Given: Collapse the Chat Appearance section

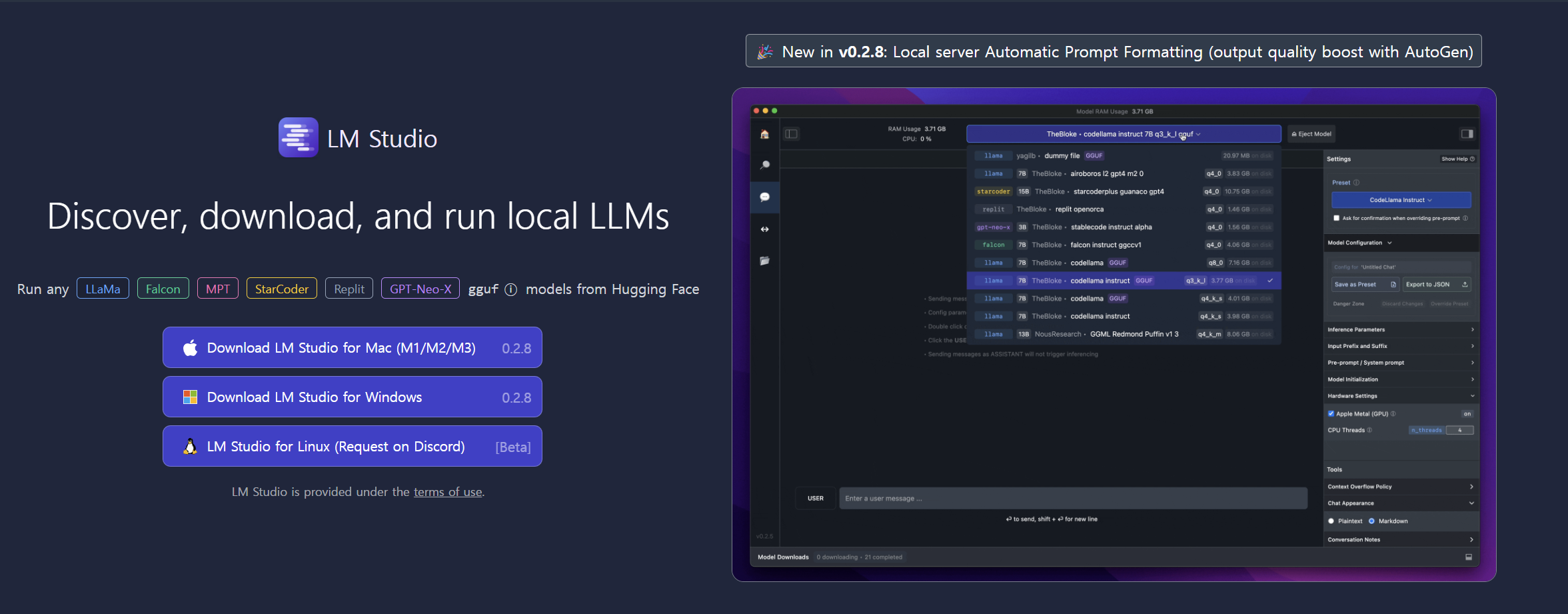Looking at the screenshot, I should [1401, 503].
